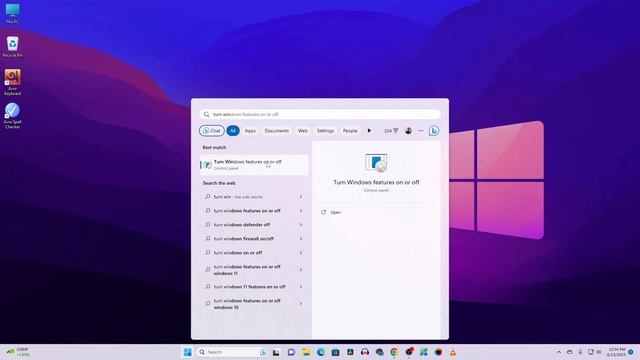Switch to the Web filter tab
This screenshot has height=360, width=640.
coord(302,131)
